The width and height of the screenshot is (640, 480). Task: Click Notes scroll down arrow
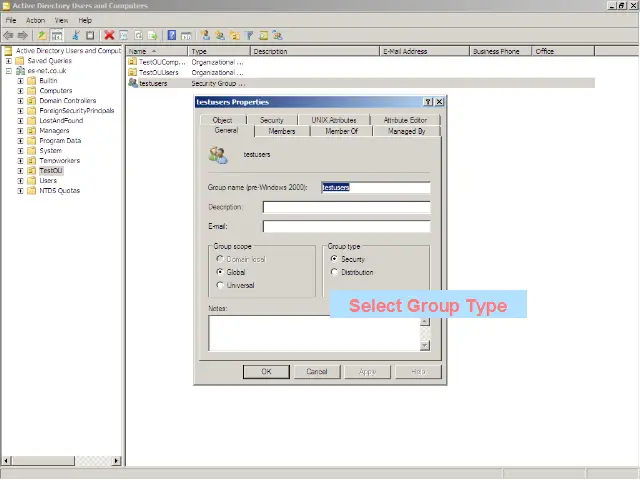[x=425, y=346]
